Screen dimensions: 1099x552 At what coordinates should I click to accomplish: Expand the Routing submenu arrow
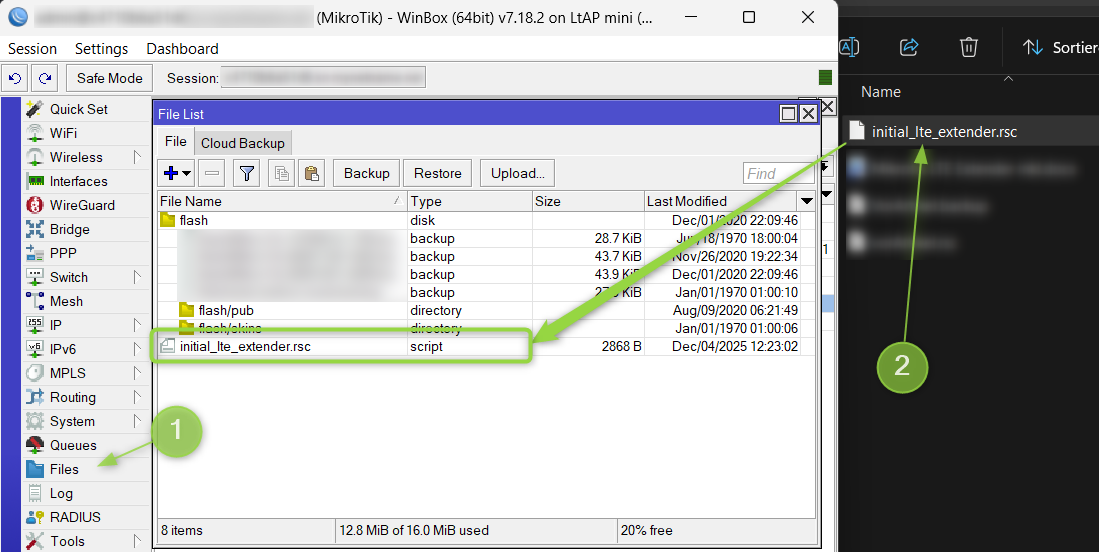coord(137,397)
